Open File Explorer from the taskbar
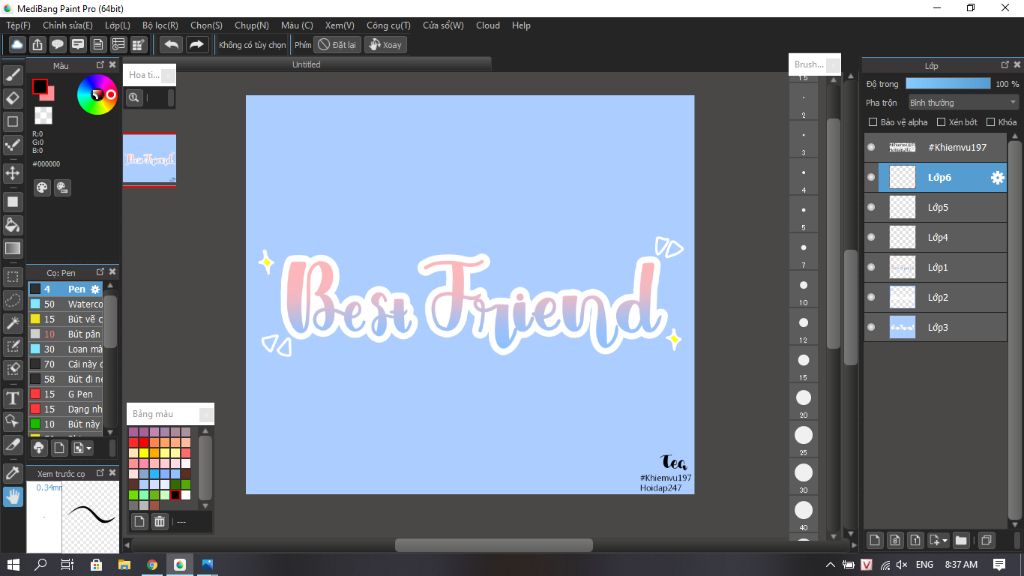Screen dimensions: 1024x576 pos(124,564)
